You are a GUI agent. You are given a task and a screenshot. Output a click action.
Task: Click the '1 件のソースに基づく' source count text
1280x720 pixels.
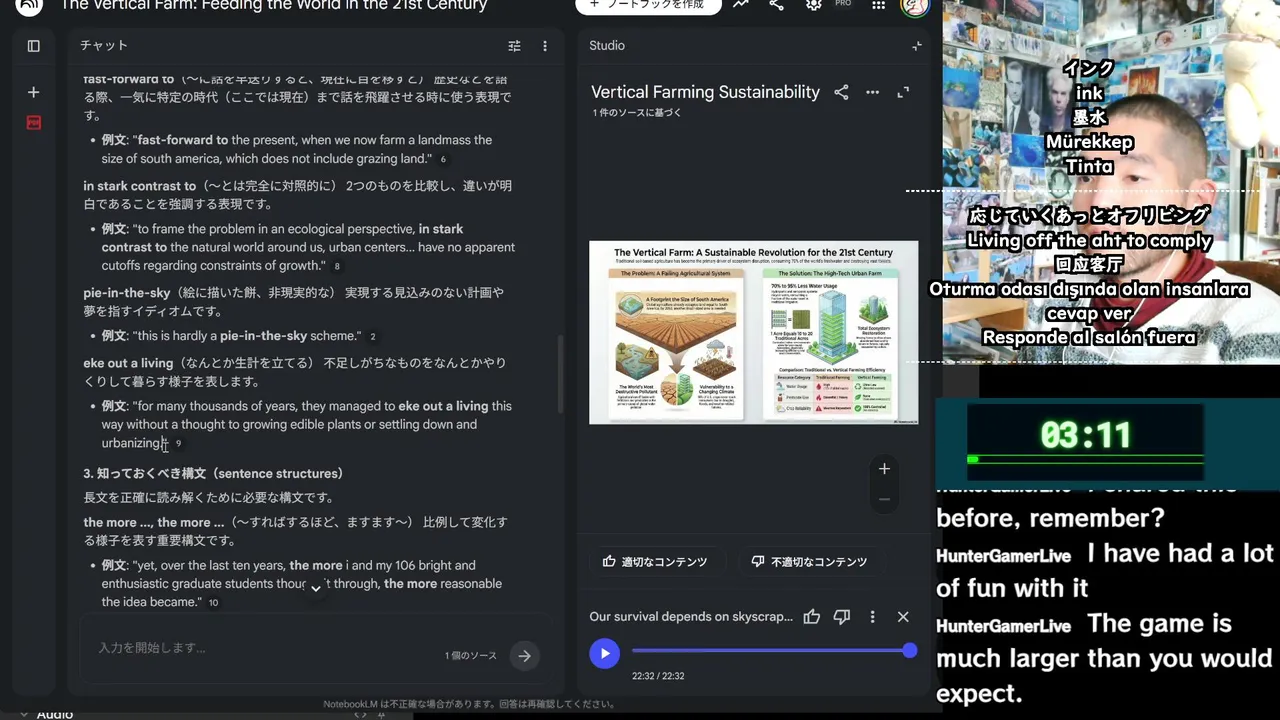point(637,113)
